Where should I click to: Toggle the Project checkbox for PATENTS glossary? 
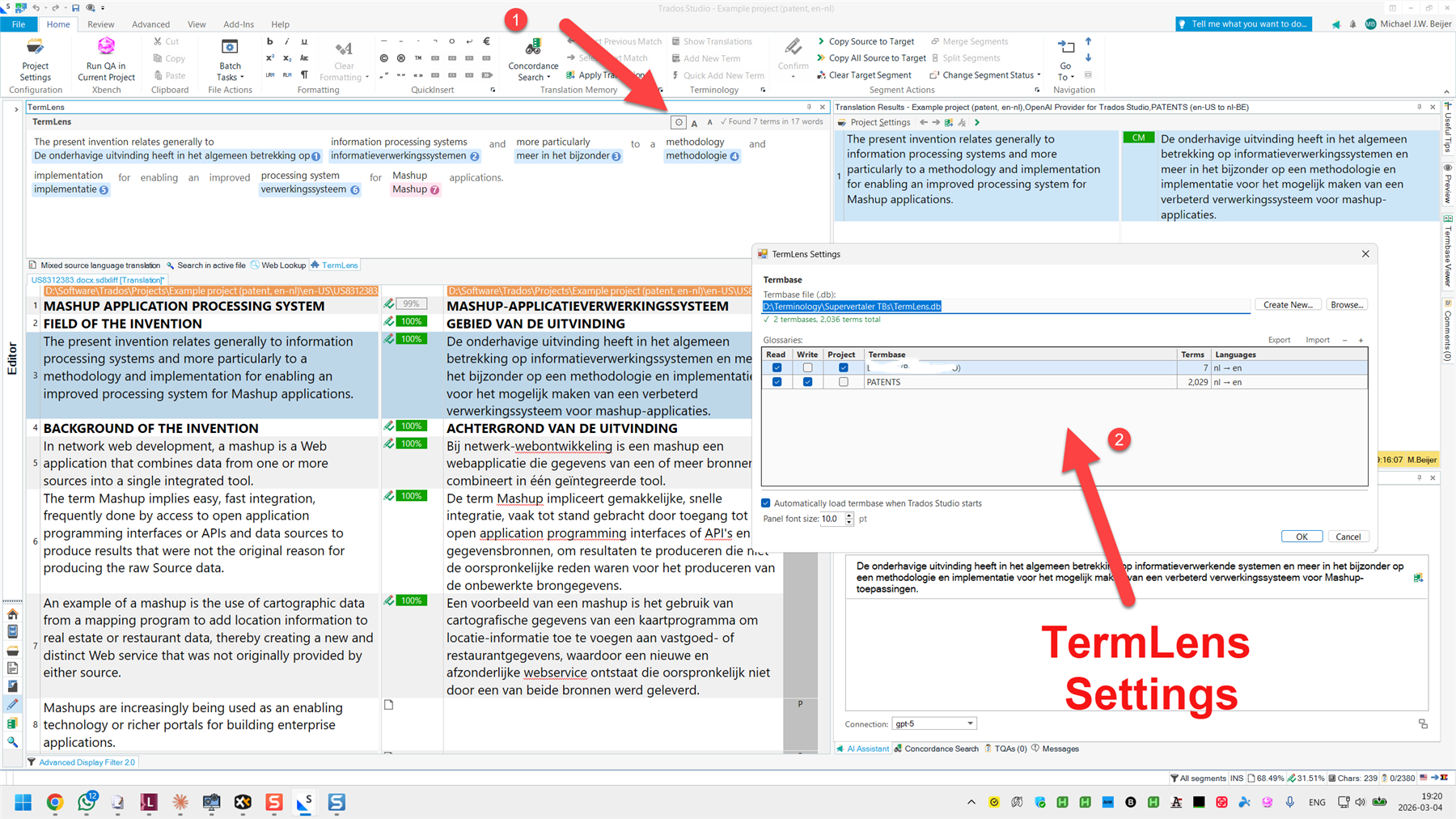(843, 381)
